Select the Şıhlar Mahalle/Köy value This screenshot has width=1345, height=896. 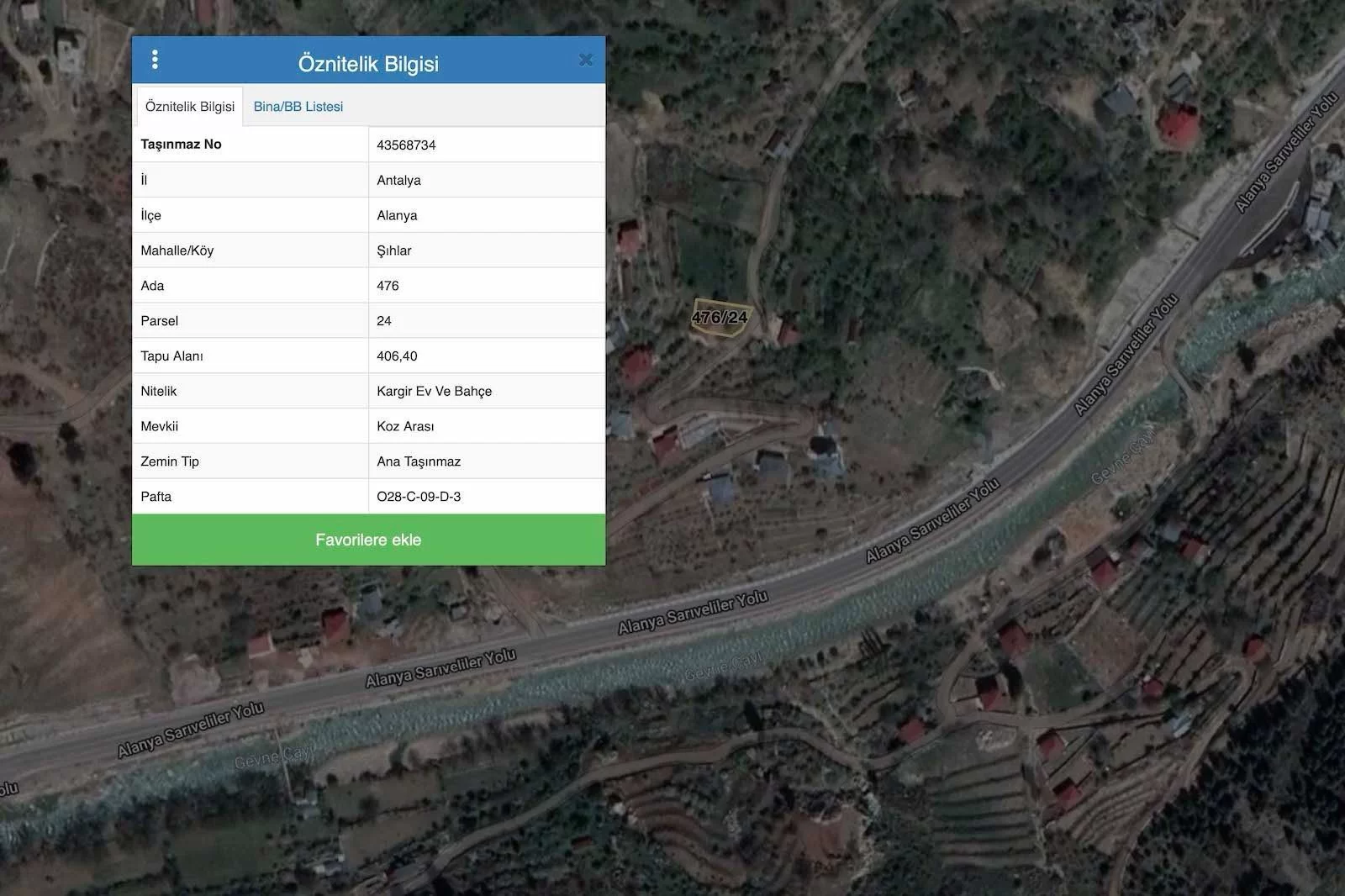click(394, 250)
